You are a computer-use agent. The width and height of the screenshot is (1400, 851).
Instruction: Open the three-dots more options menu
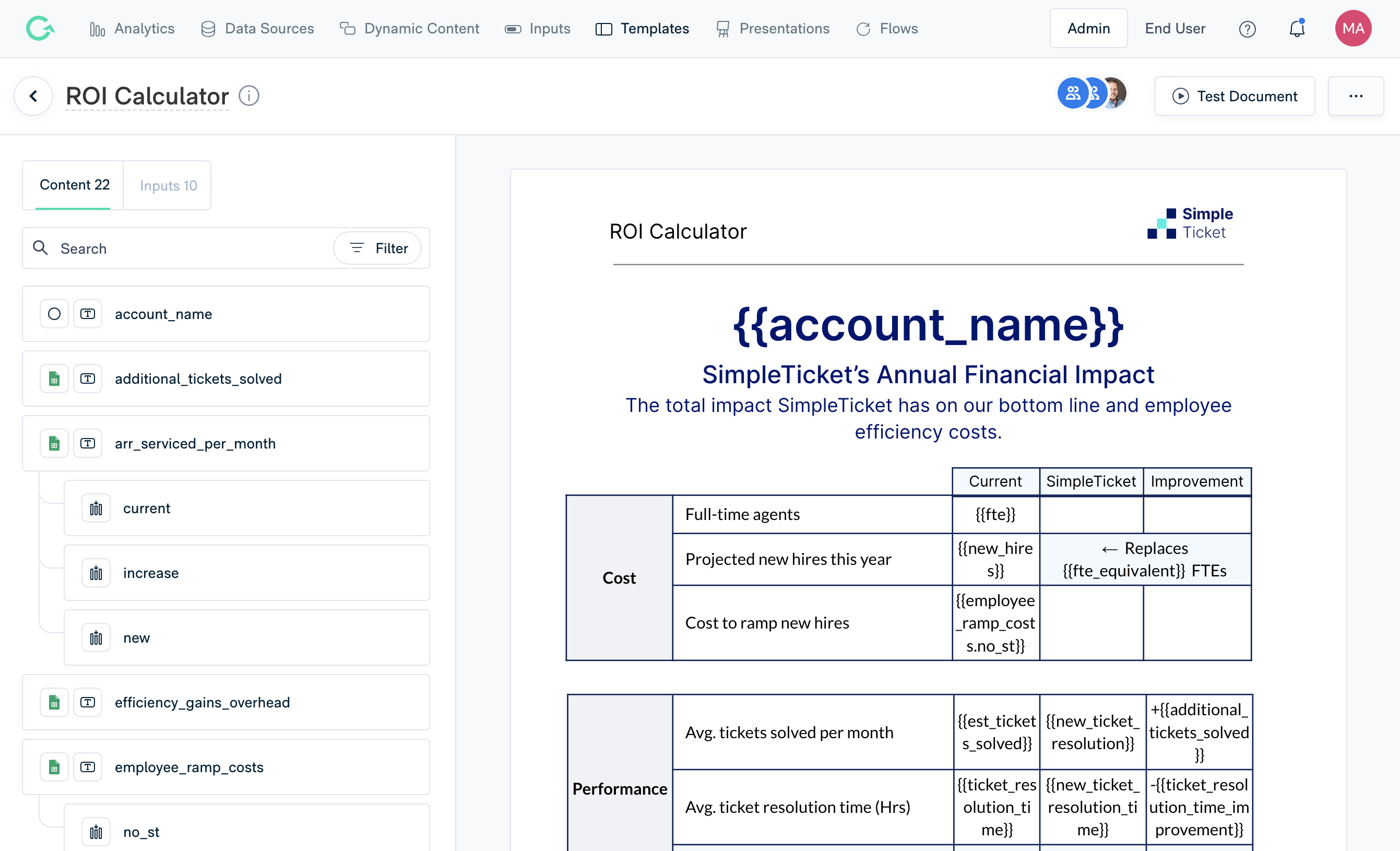pos(1355,96)
